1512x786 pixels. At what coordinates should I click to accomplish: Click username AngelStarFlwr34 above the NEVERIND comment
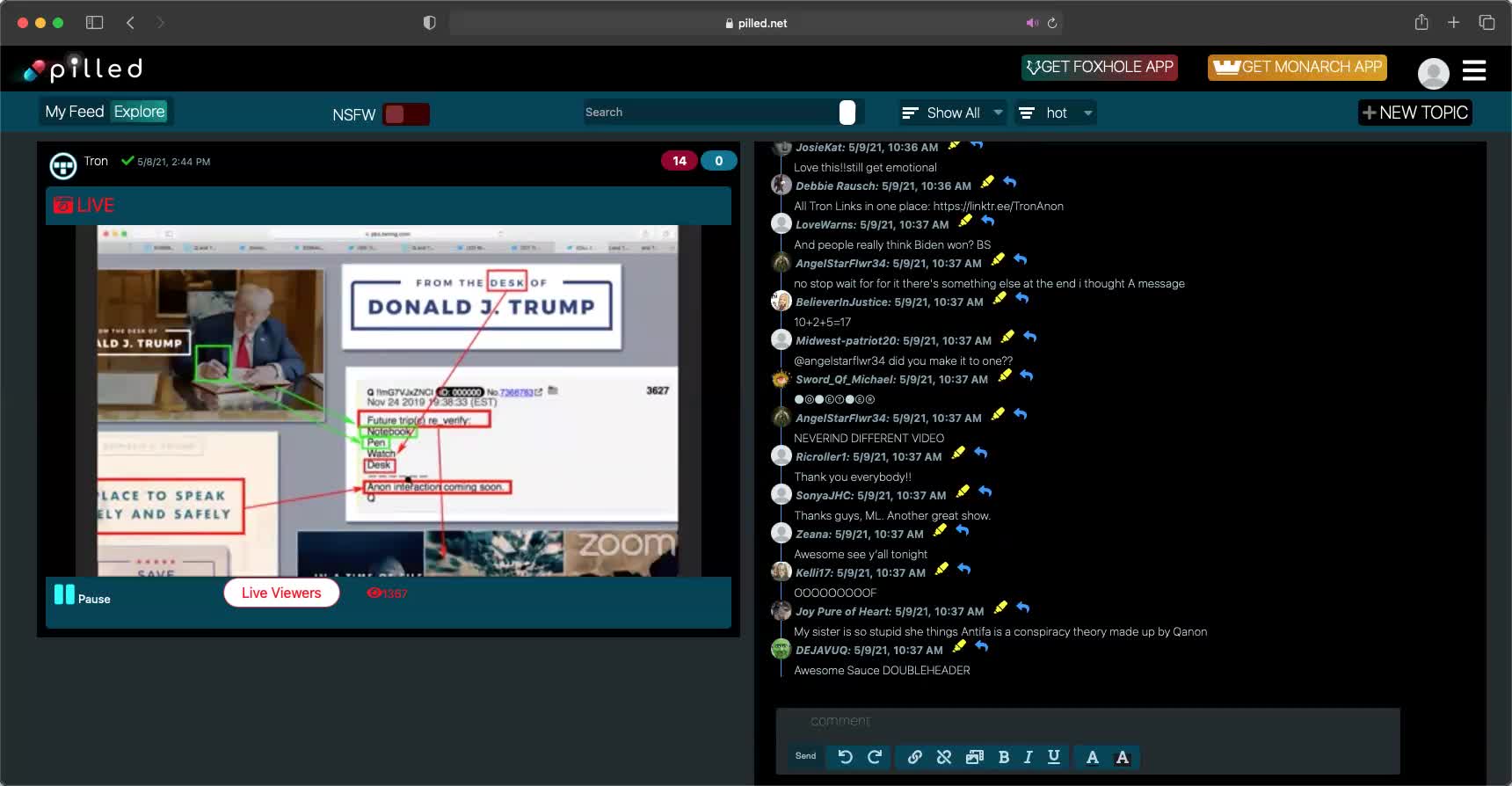(840, 418)
